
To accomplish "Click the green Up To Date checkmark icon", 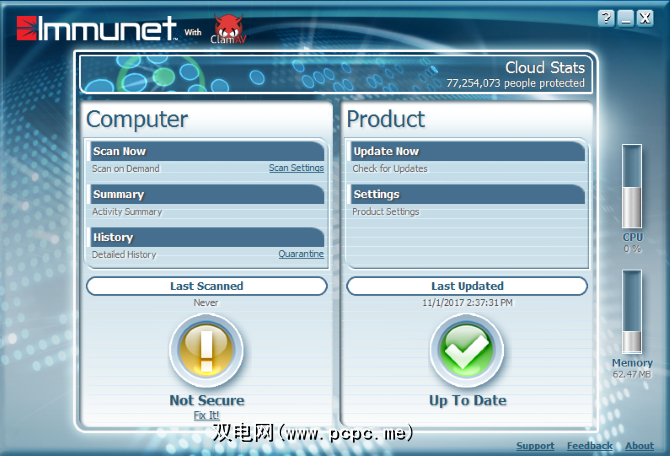I will (x=467, y=350).
